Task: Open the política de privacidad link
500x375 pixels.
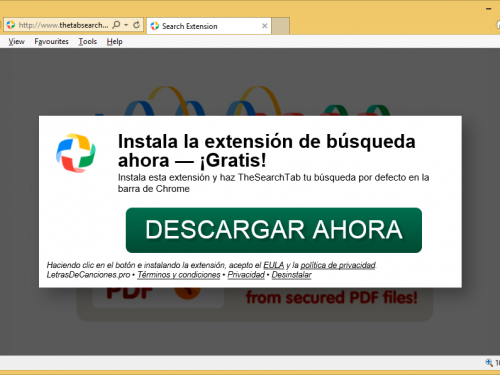Action: point(338,265)
